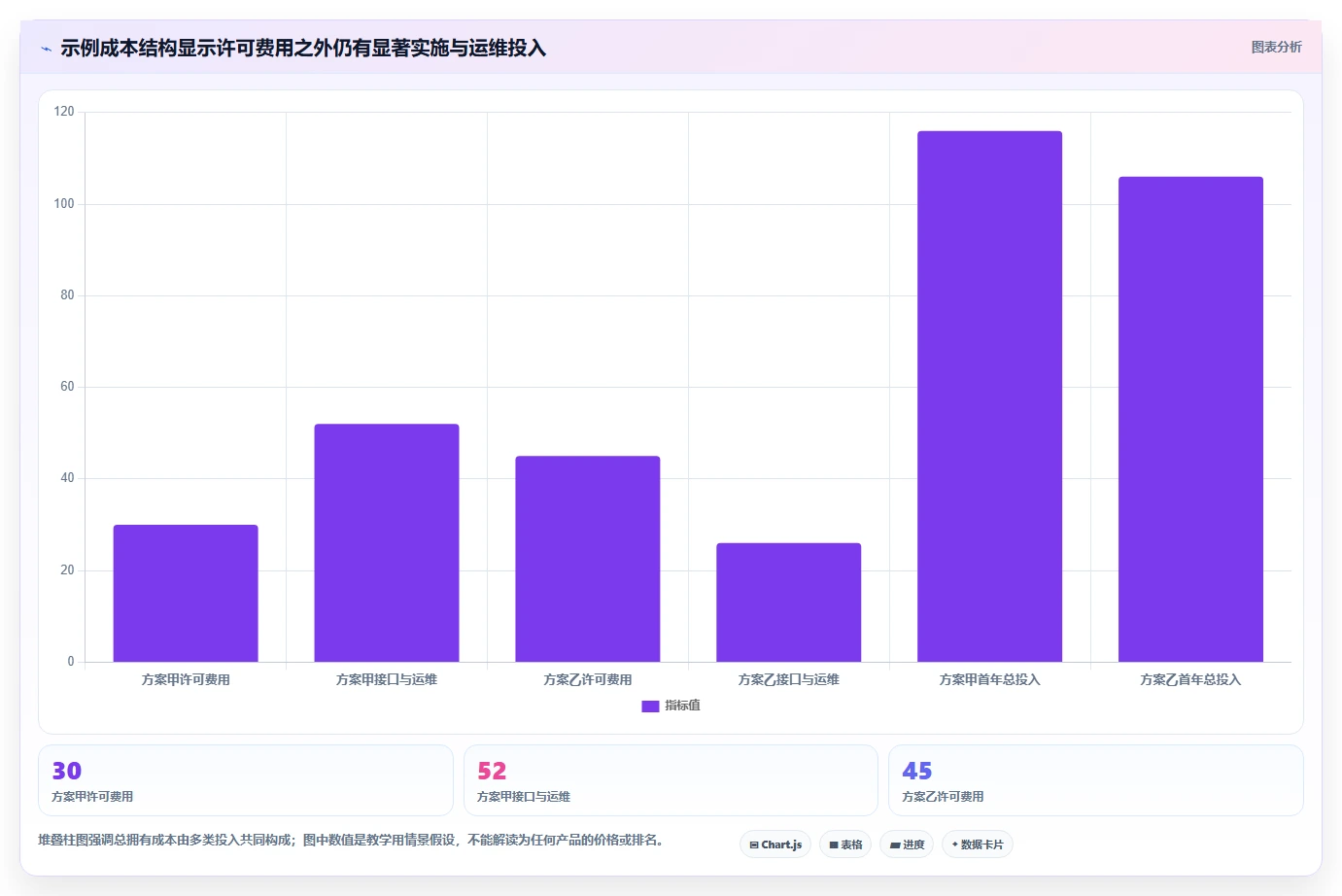This screenshot has height=896, width=1342.
Task: Click the x-axis label 方案乙首年总投入
Action: (x=1190, y=680)
